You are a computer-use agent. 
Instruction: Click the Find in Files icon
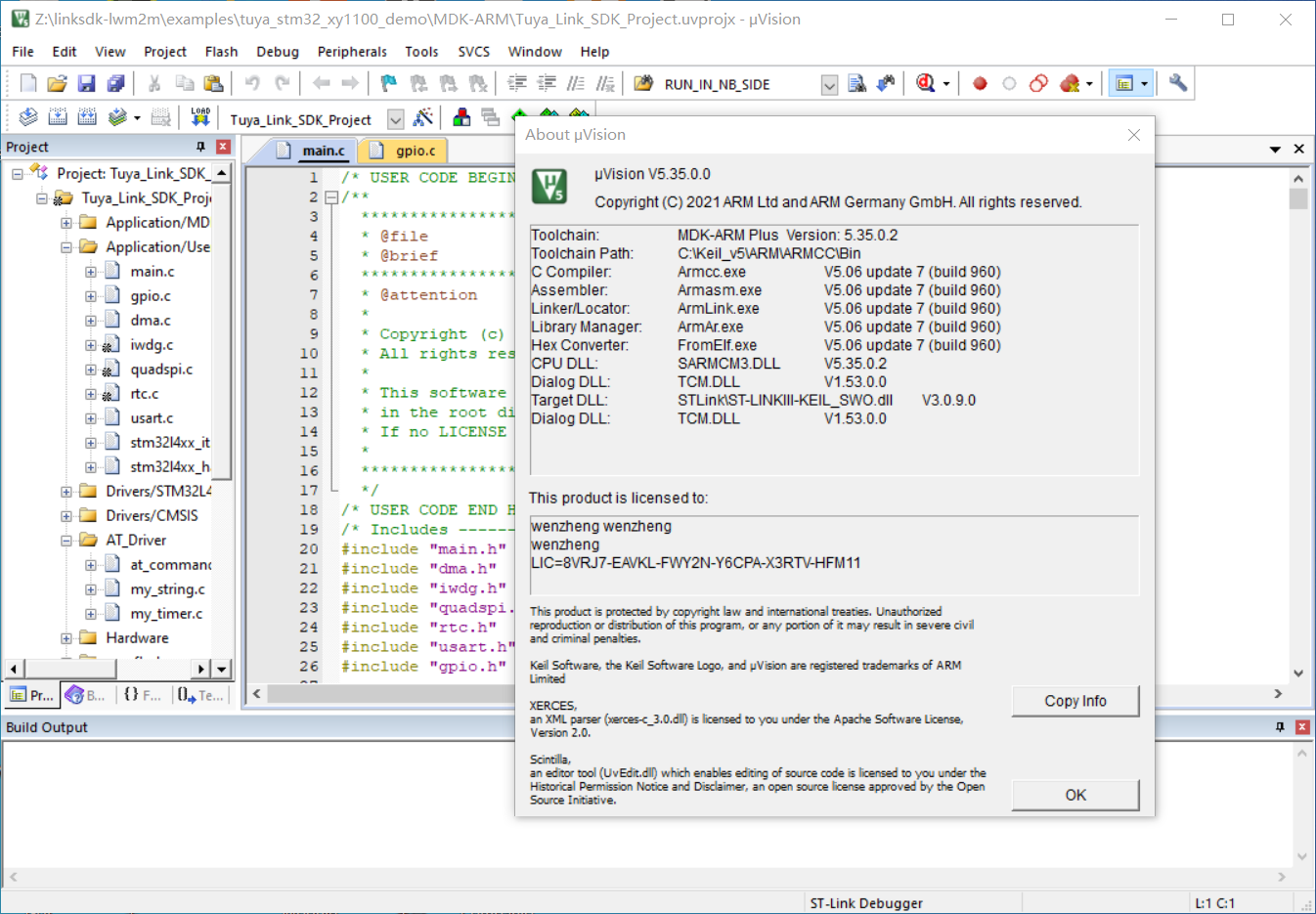[x=643, y=84]
